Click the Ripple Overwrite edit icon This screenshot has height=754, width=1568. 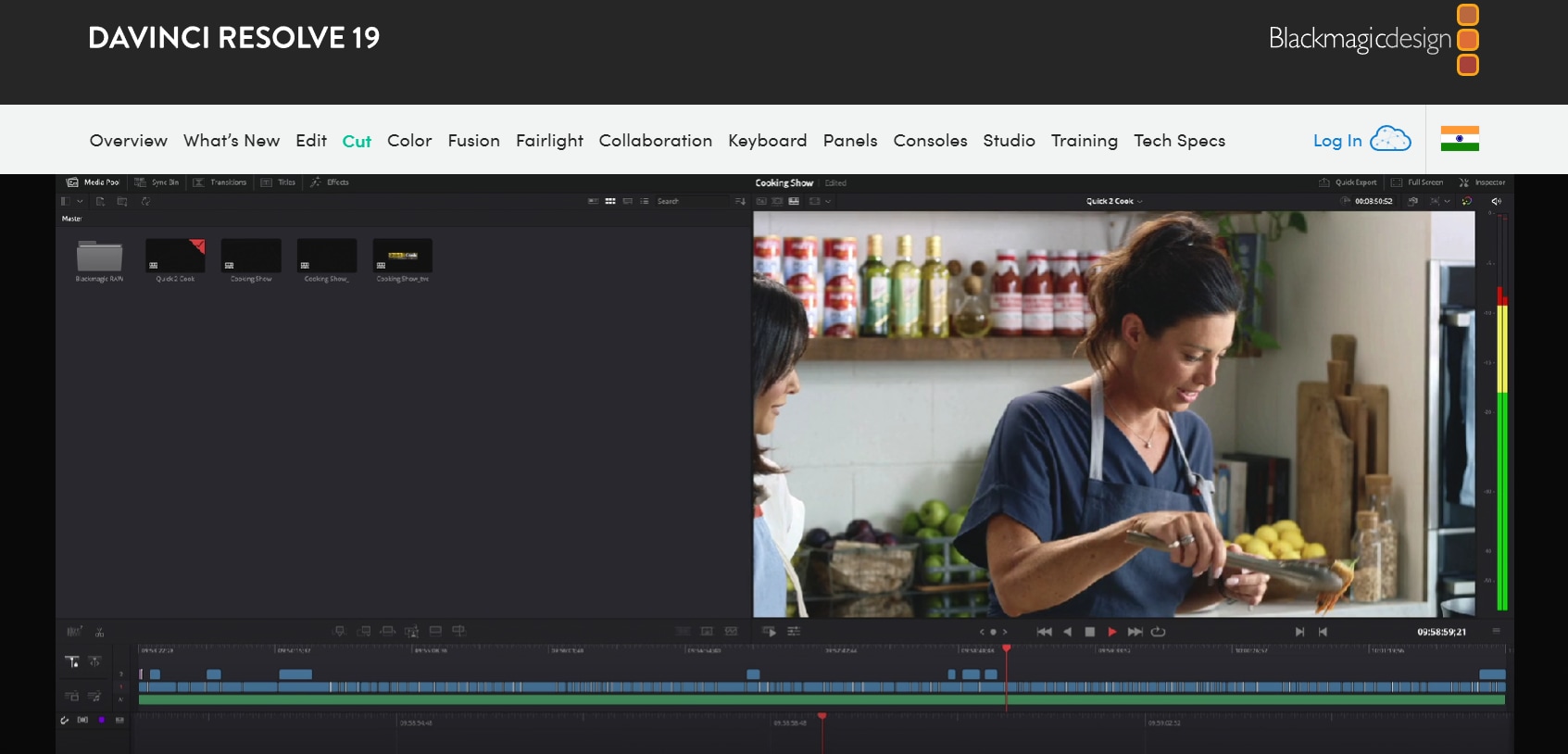388,632
